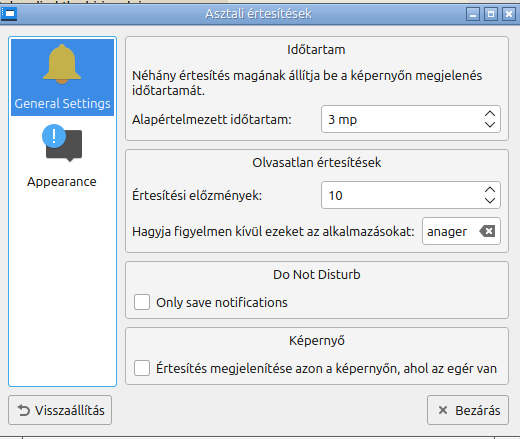Viewport: 520px width, 439px height.
Task: Enable Only save notifications checkbox
Action: (142, 302)
